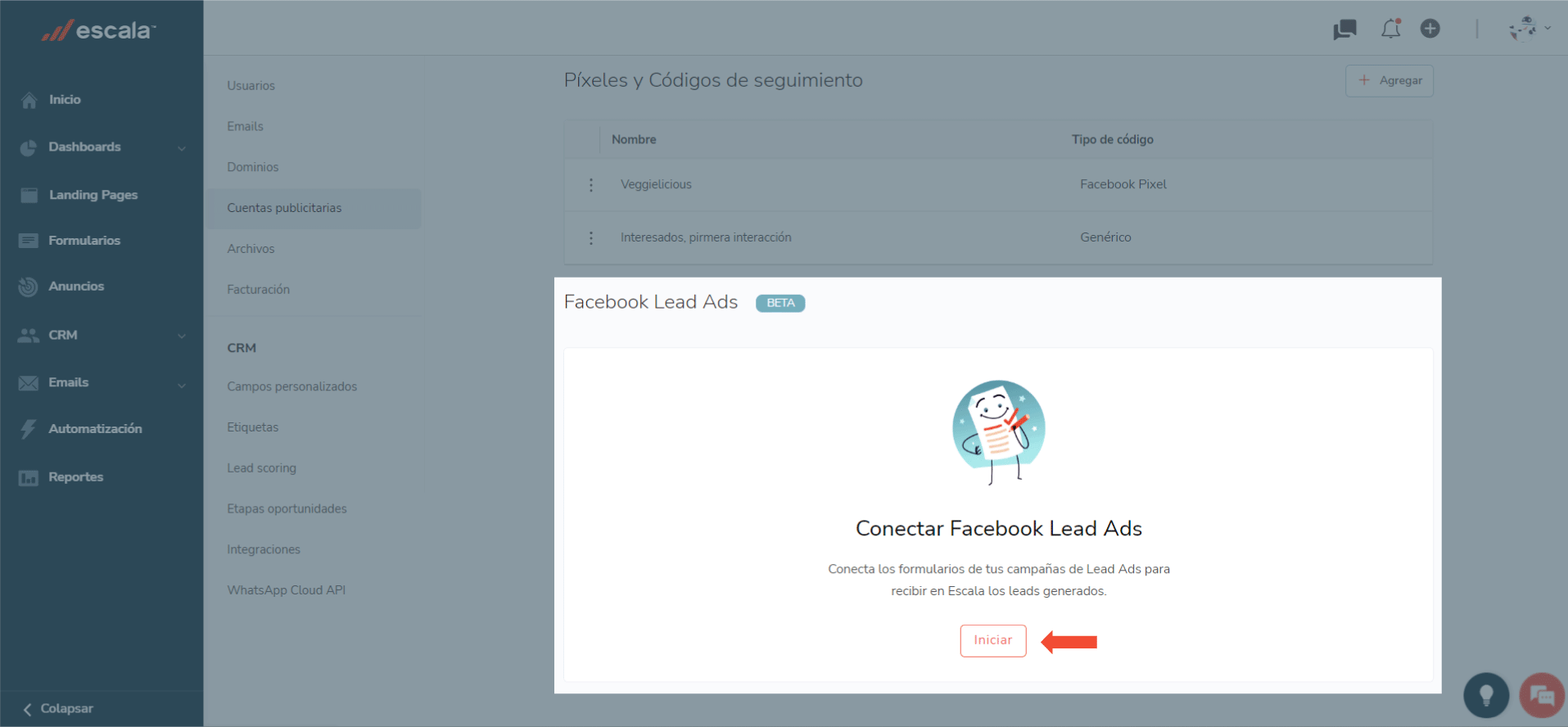Image resolution: width=1568 pixels, height=727 pixels.
Task: Open the user avatar menu
Action: coord(1523,28)
